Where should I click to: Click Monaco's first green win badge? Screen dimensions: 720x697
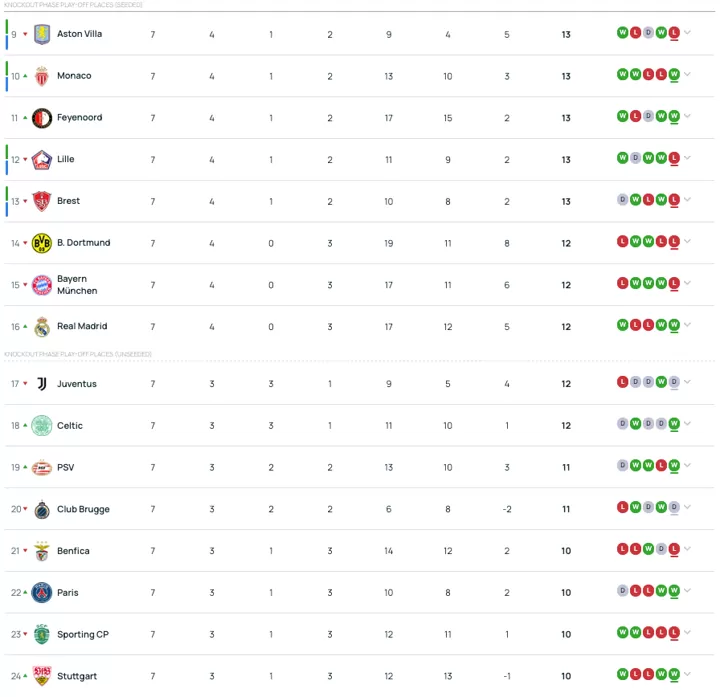[622, 74]
